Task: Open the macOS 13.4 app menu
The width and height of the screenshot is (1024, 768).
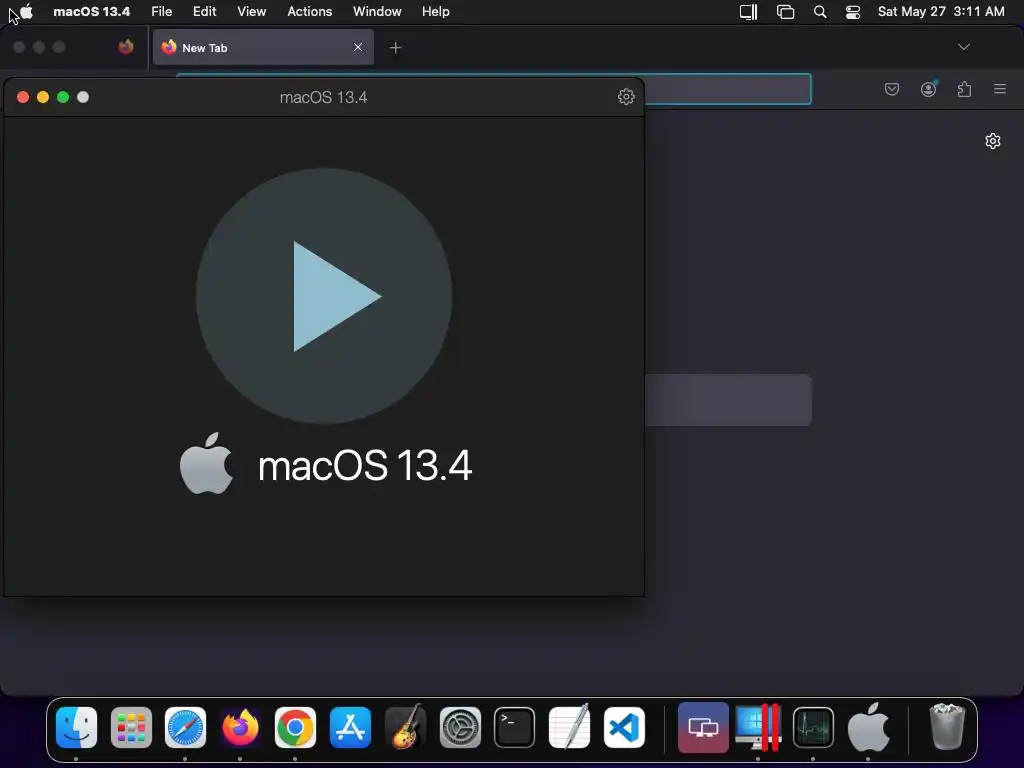Action: [91, 12]
